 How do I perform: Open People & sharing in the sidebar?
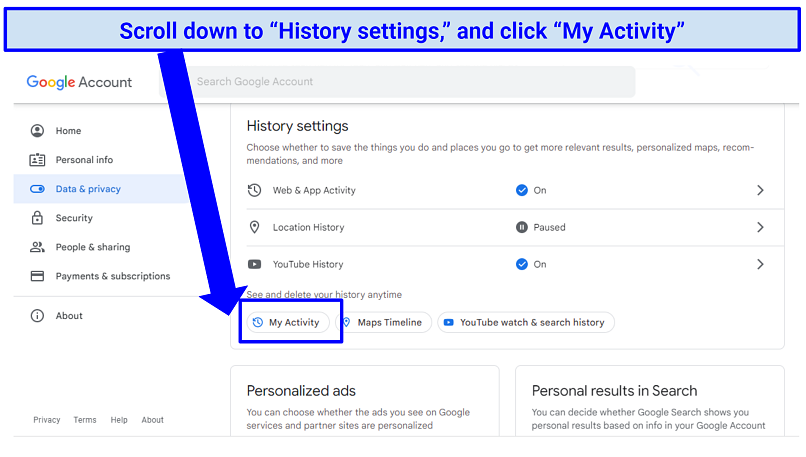click(x=93, y=247)
